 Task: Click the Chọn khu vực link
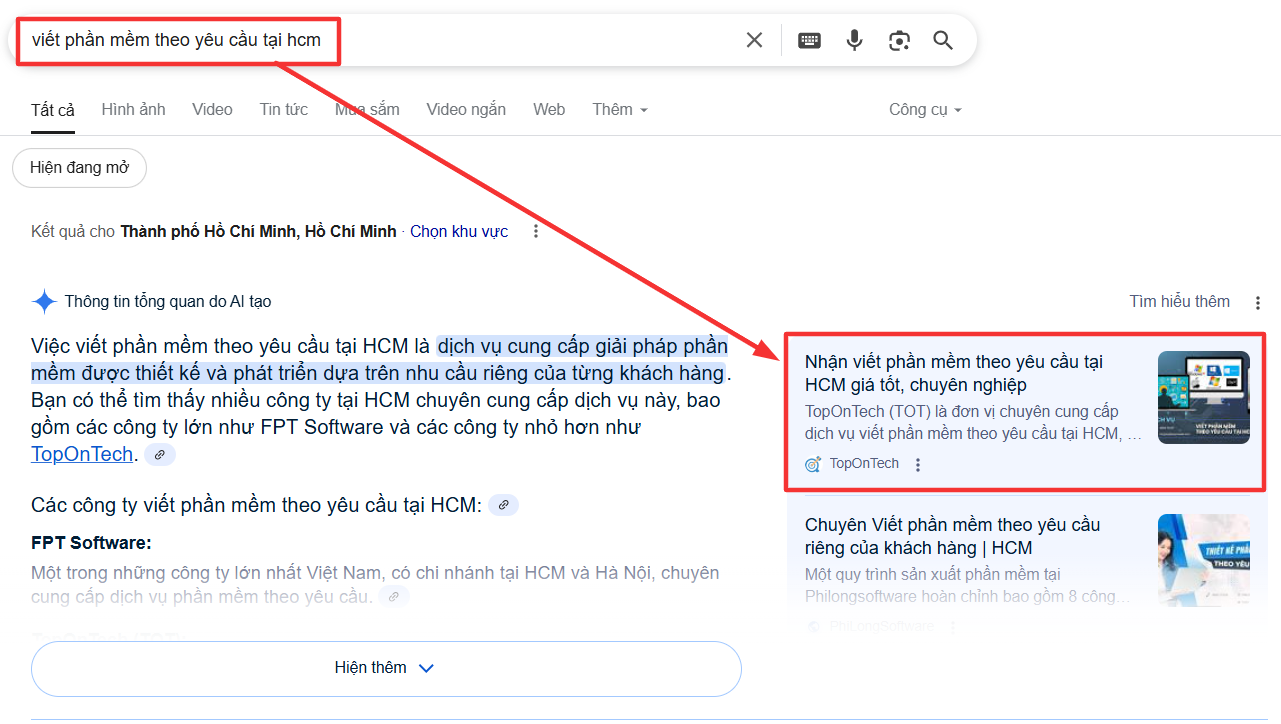[x=459, y=231]
